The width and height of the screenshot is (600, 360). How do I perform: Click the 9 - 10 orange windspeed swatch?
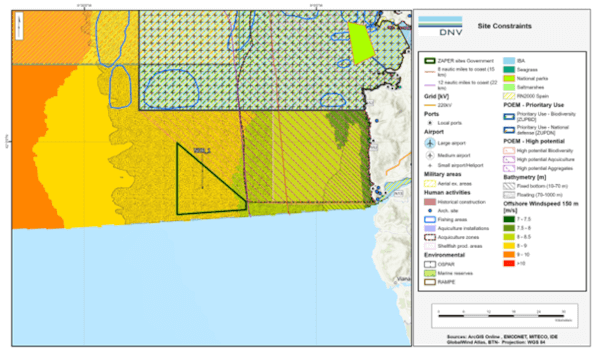509,254
